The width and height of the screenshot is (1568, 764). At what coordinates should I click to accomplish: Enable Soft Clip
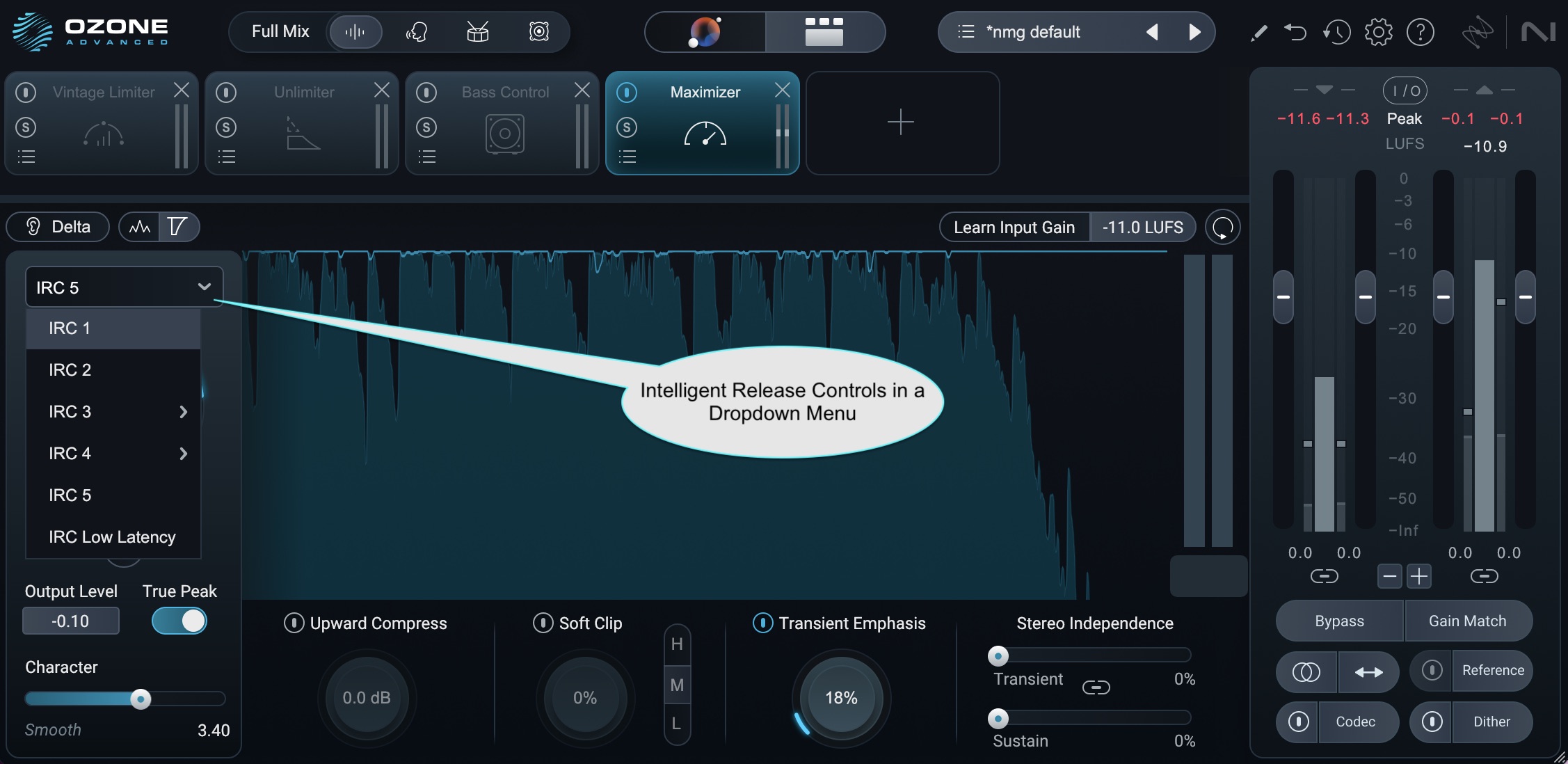[x=543, y=623]
